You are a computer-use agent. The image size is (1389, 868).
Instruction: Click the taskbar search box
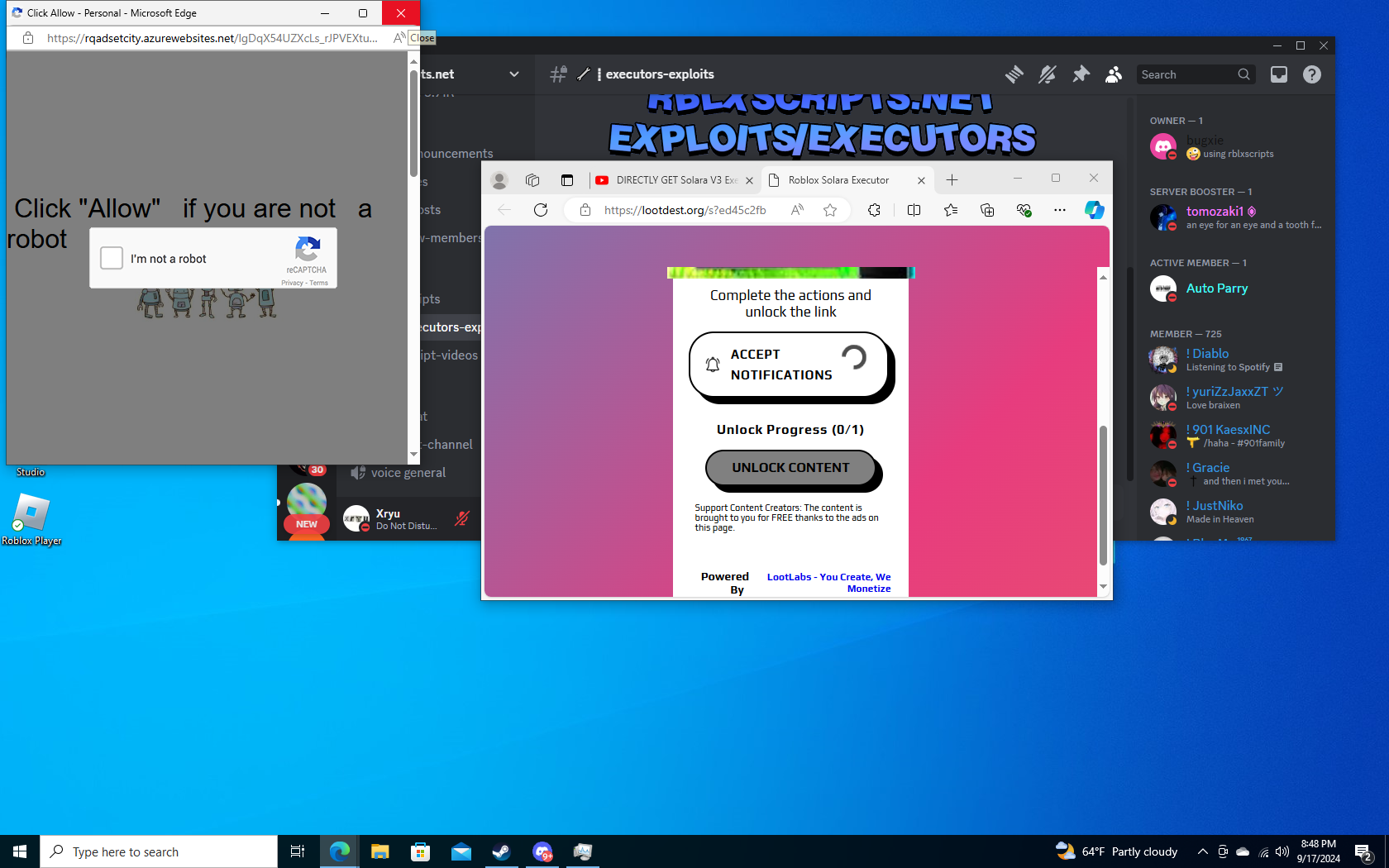(159, 851)
